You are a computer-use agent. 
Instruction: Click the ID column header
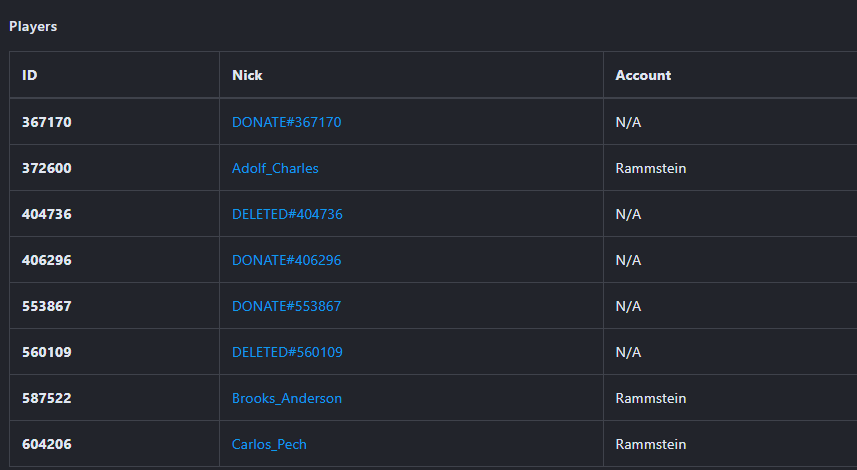click(x=30, y=75)
